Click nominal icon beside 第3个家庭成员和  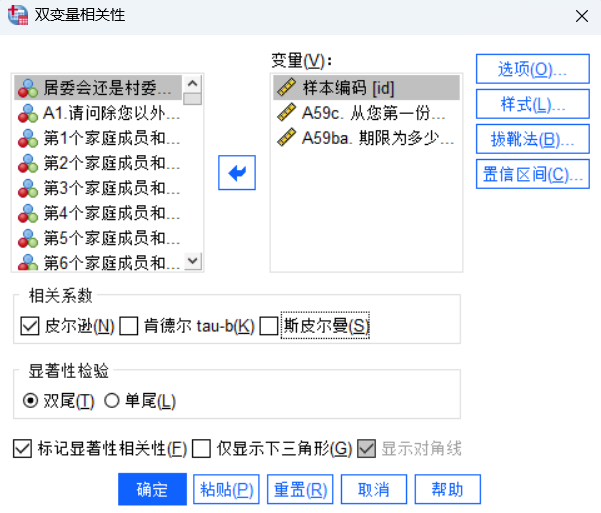(x=28, y=188)
